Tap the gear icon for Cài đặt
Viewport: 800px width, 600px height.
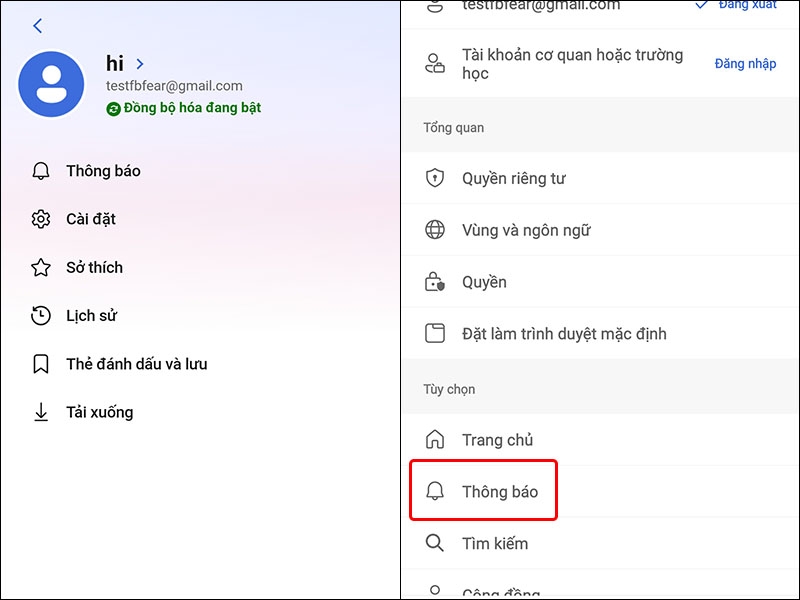41,219
